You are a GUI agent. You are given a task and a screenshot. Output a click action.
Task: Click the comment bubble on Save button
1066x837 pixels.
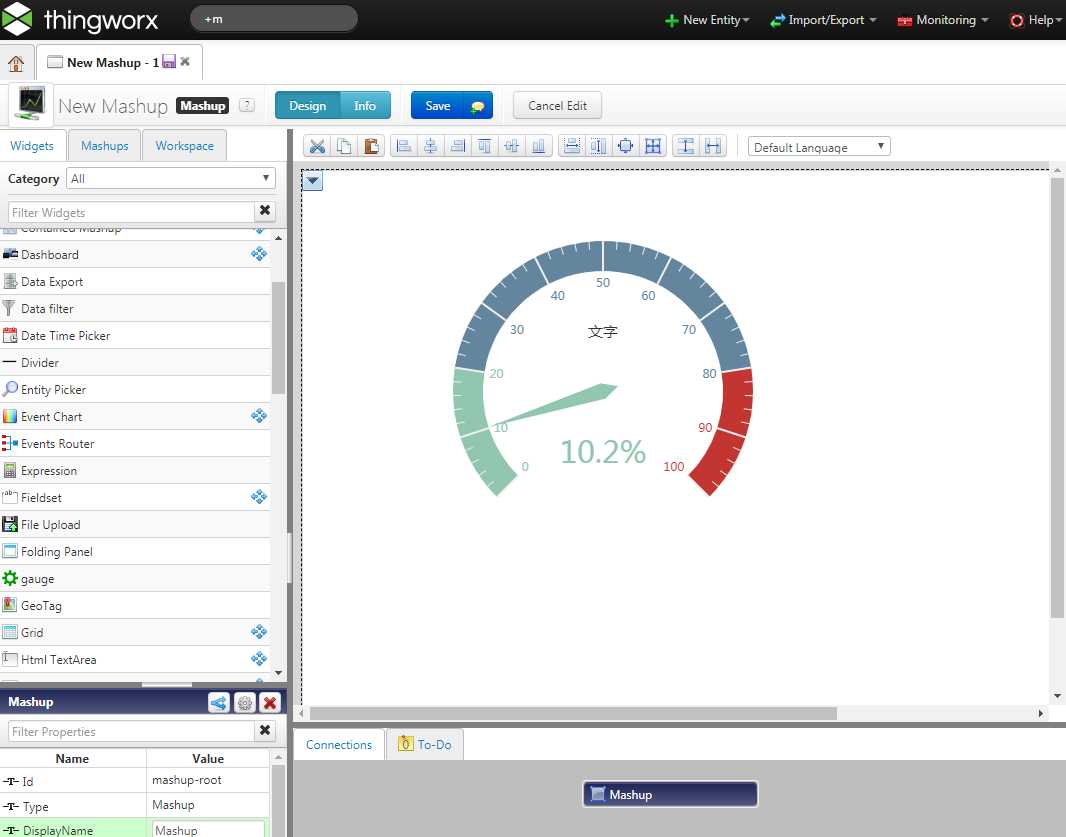click(477, 106)
